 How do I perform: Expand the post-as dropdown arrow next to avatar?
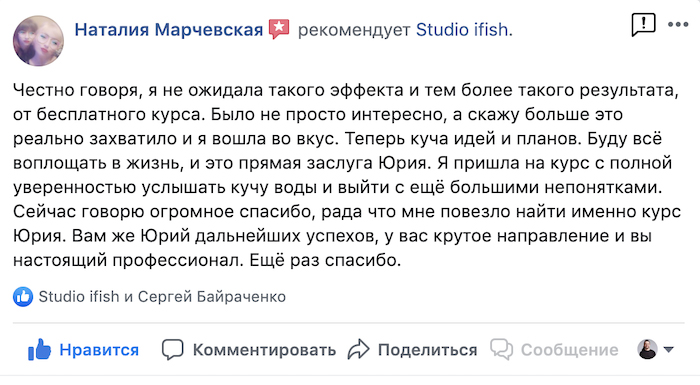668,349
